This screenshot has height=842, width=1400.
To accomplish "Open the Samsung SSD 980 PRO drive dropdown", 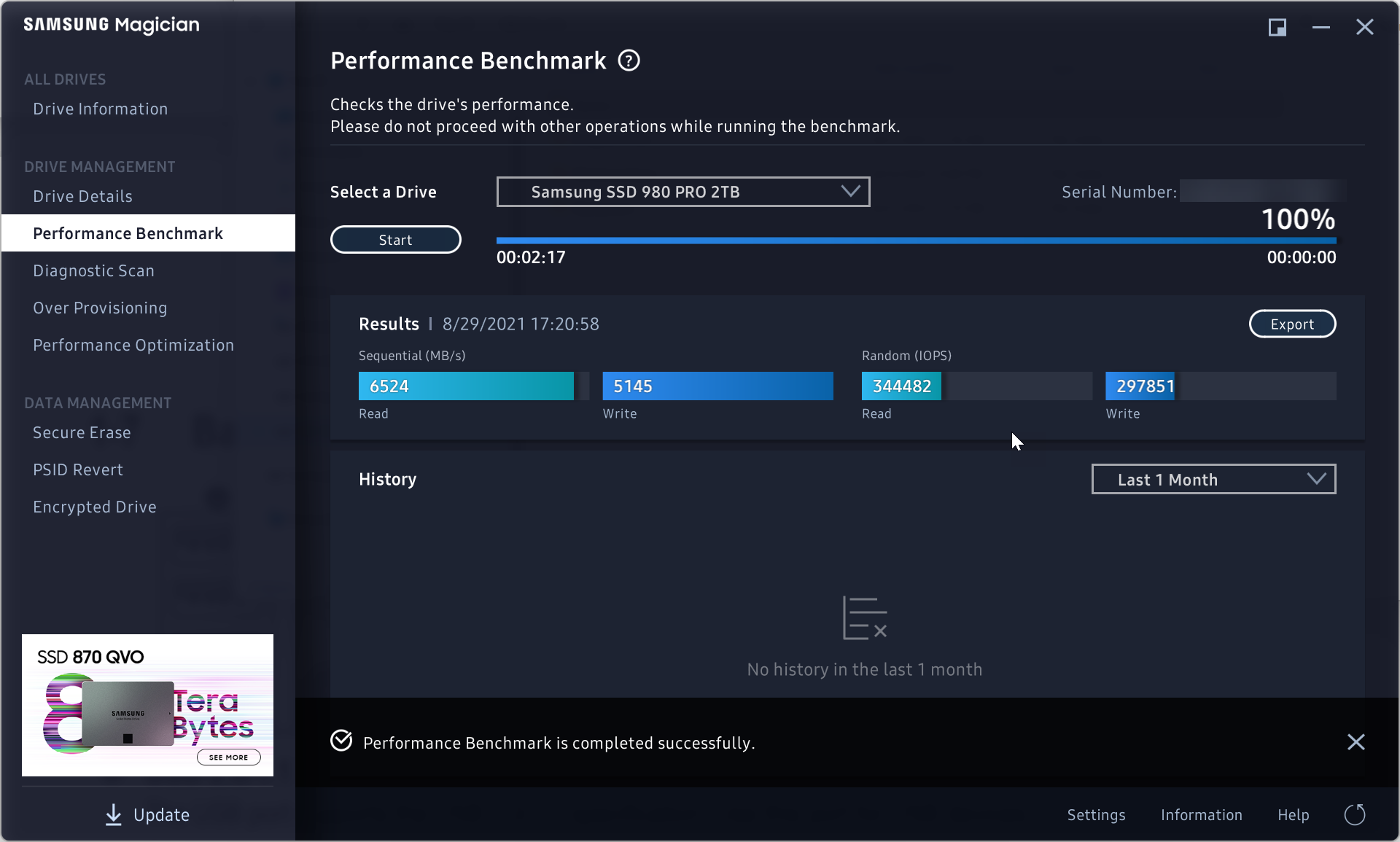I will [x=682, y=192].
